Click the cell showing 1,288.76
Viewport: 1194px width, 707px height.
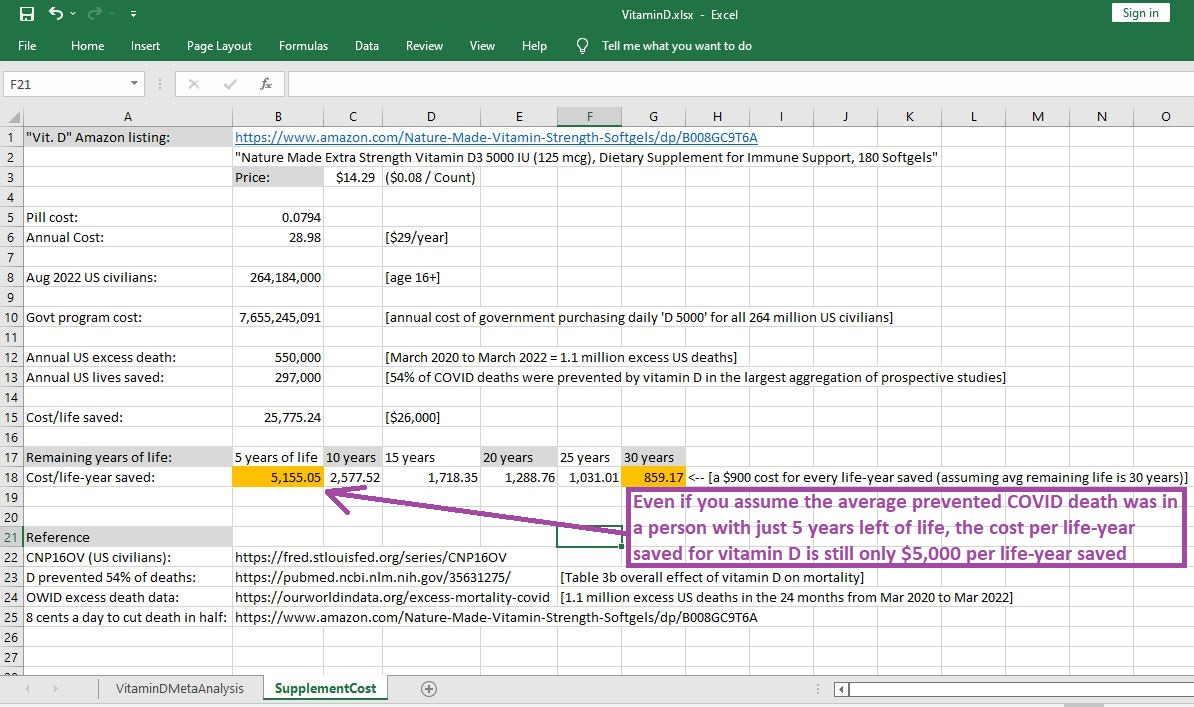(519, 478)
